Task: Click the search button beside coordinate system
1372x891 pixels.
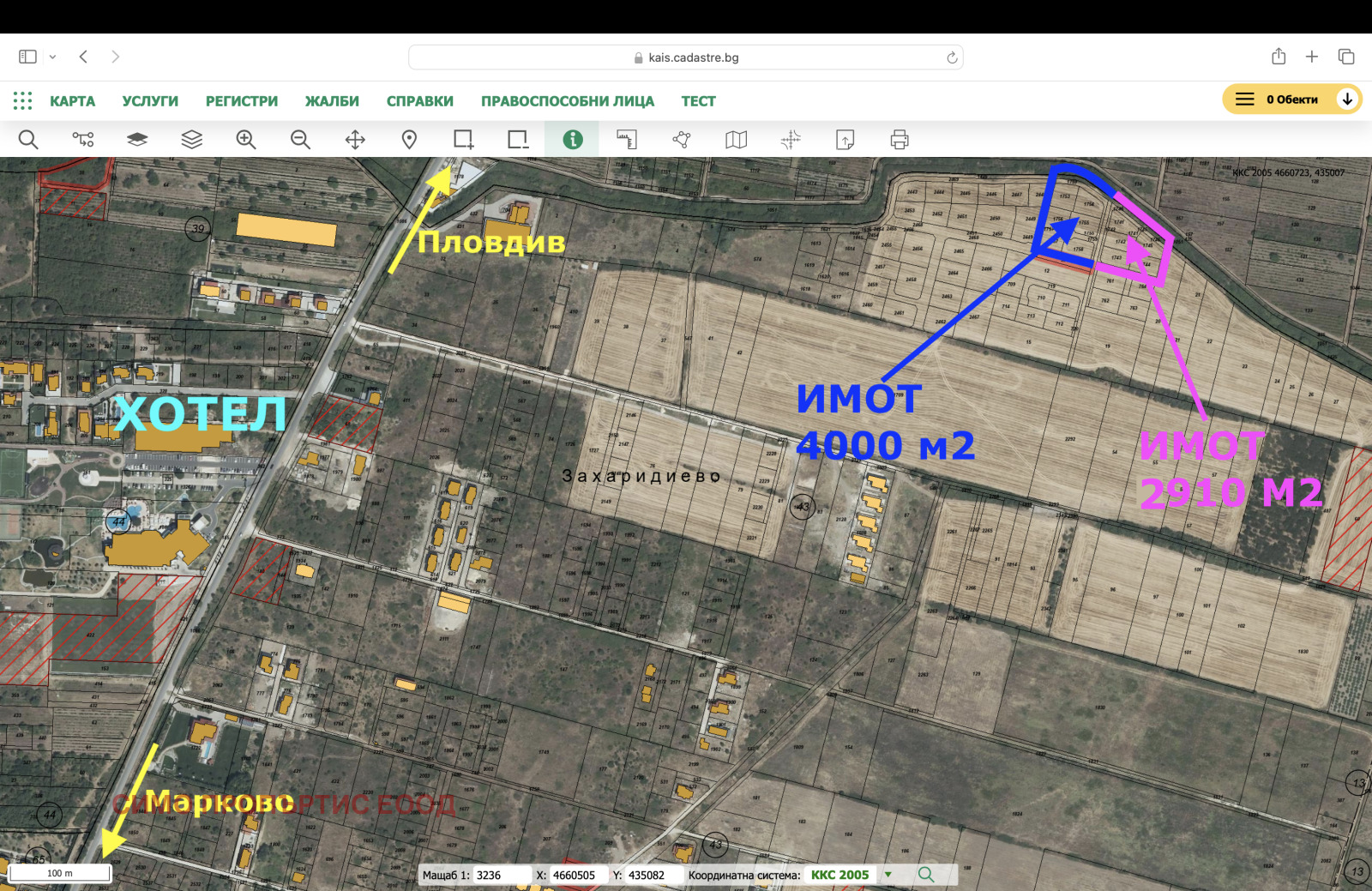Action: [926, 875]
